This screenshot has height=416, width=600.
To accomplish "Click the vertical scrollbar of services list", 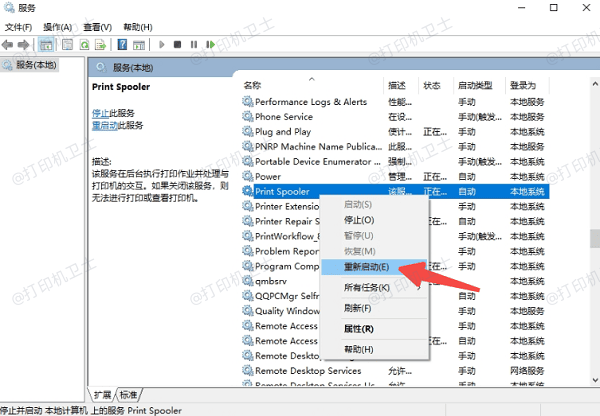I will (594, 238).
